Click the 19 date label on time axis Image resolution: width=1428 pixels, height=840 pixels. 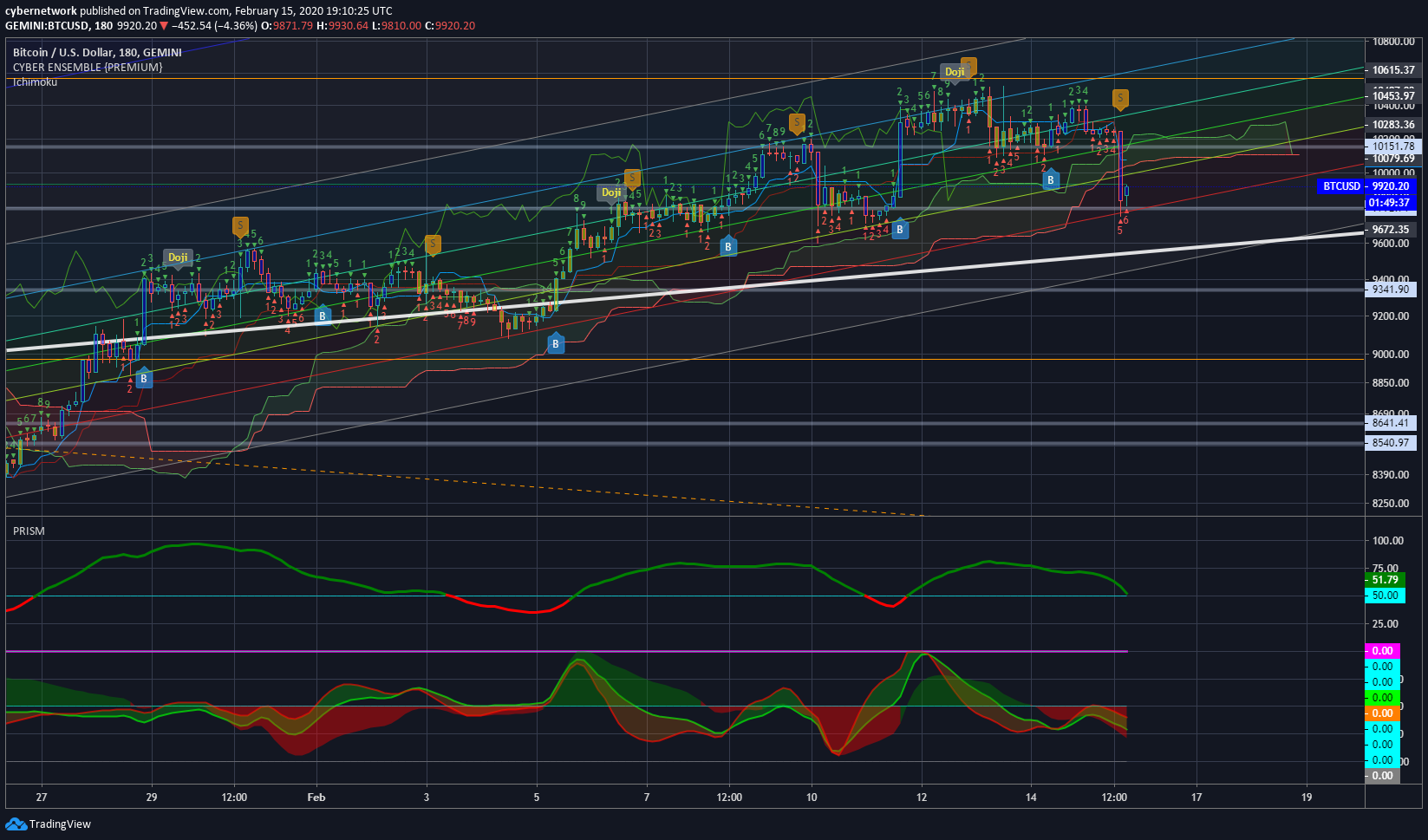click(1307, 798)
